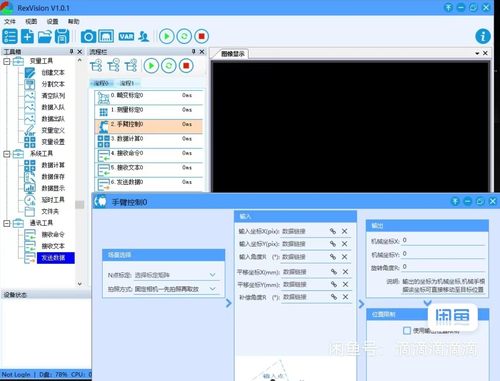Select 变量设置 tool in toolbox
Screen dimensions: 500x381
click(53, 142)
